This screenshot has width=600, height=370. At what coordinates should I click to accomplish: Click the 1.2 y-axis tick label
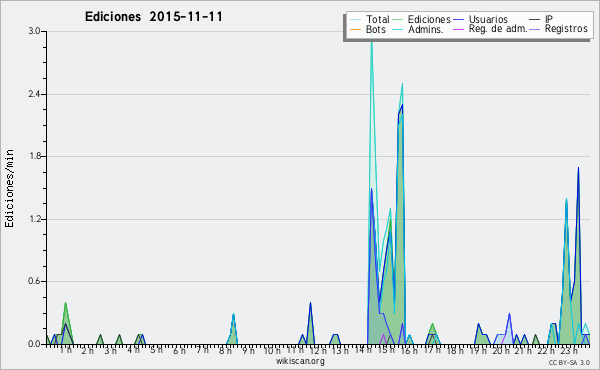35,219
